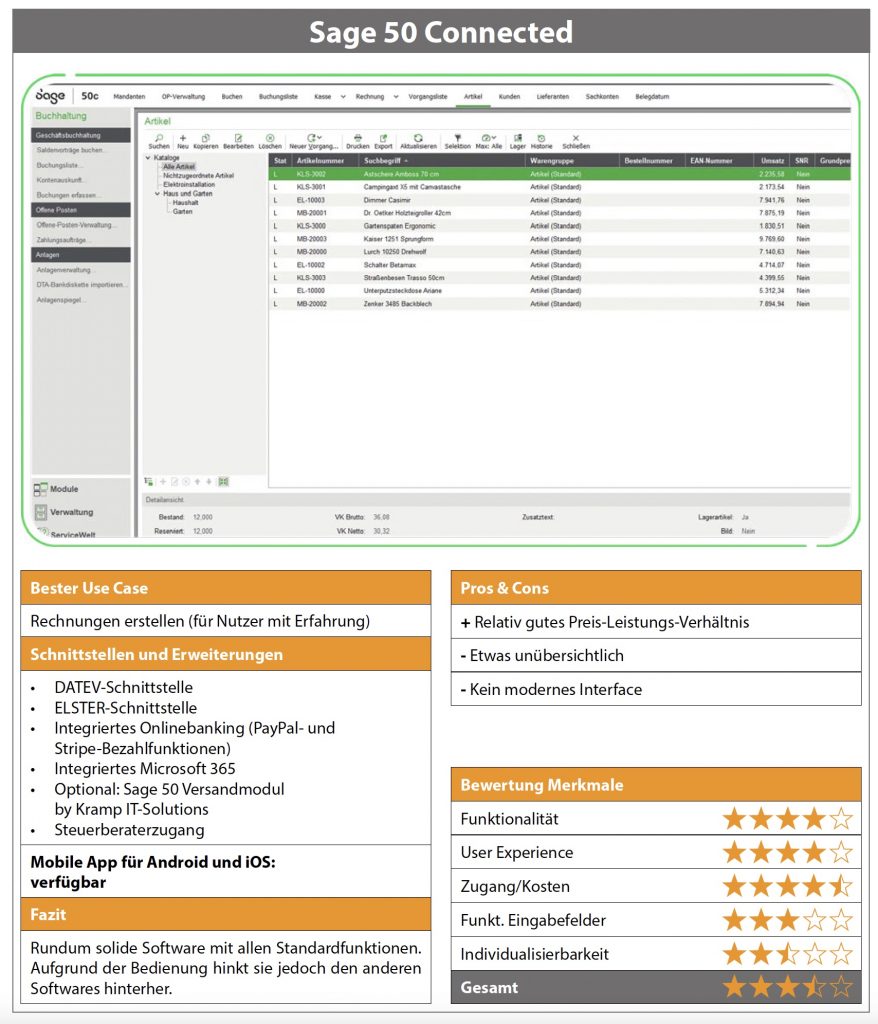This screenshot has width=878, height=1024.
Task: Sort by Artikelnummer column header
Action: point(325,161)
